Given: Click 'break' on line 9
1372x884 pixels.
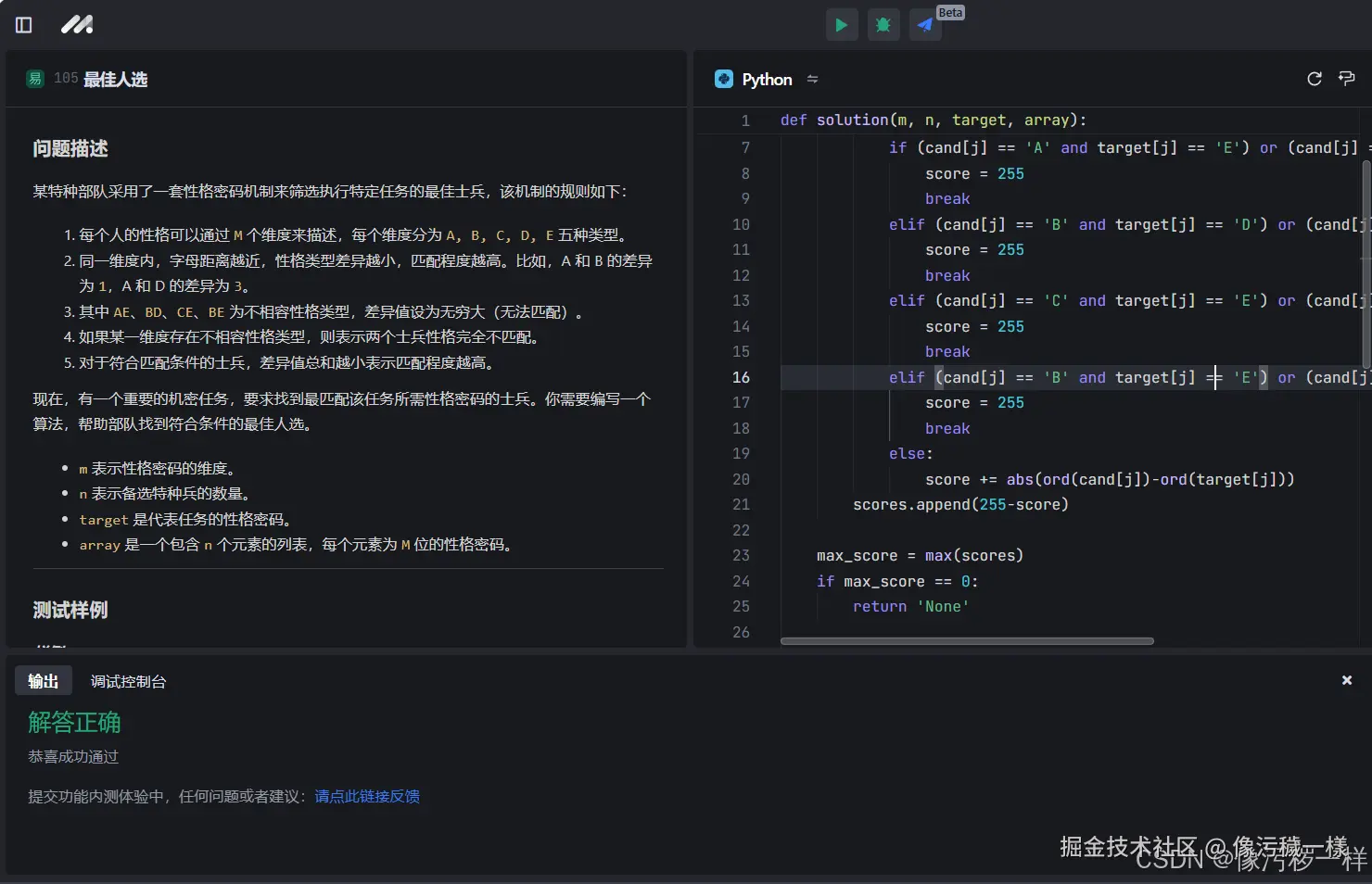Looking at the screenshot, I should [947, 198].
